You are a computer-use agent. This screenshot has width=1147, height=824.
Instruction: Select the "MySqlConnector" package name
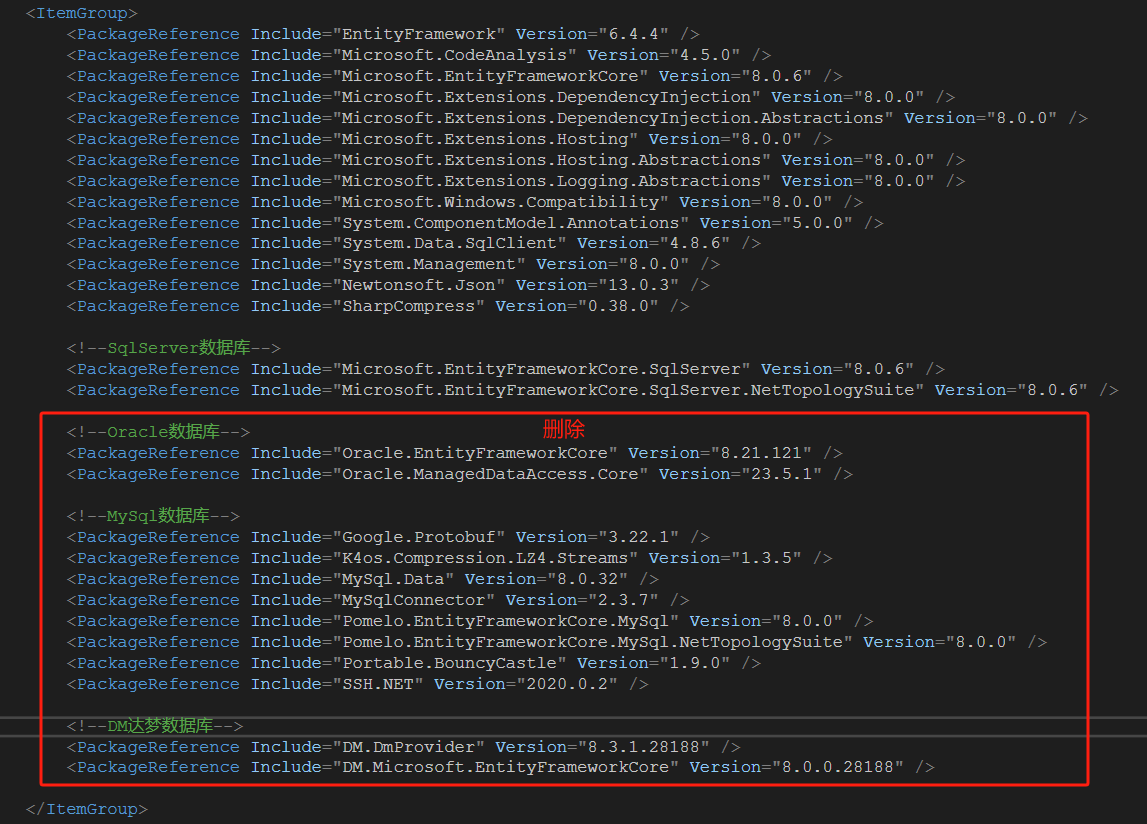[413, 601]
